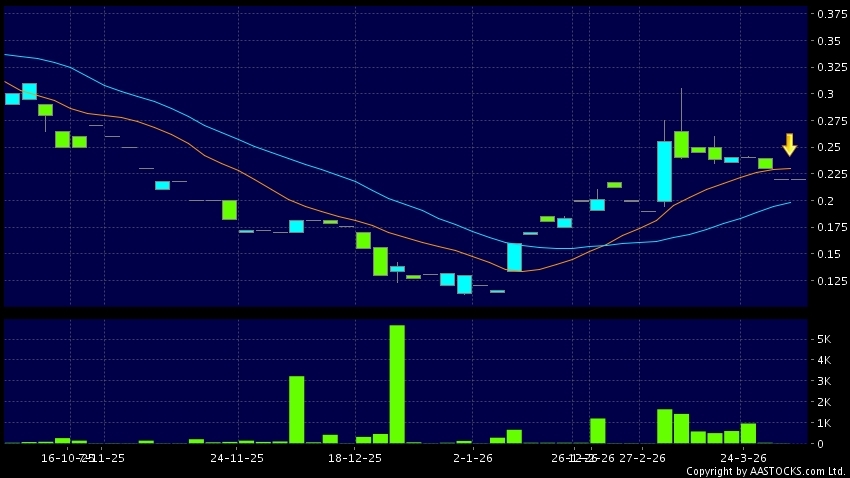Click the 0.3 price axis label
The image size is (850, 478).
point(826,95)
